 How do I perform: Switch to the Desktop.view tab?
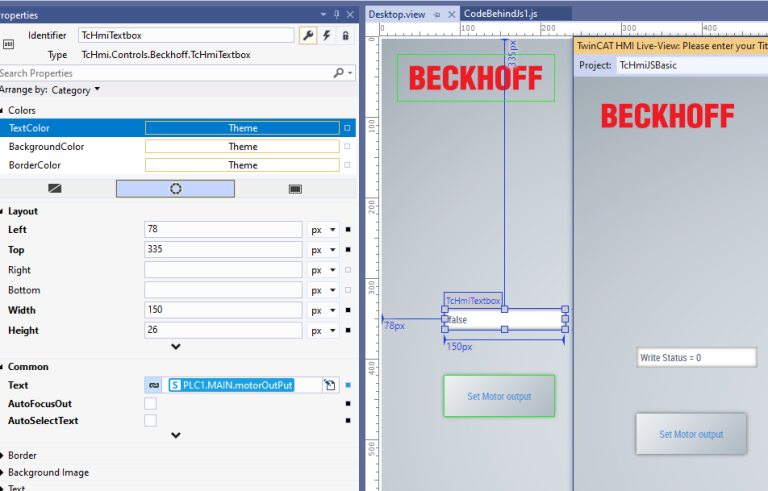click(x=397, y=14)
